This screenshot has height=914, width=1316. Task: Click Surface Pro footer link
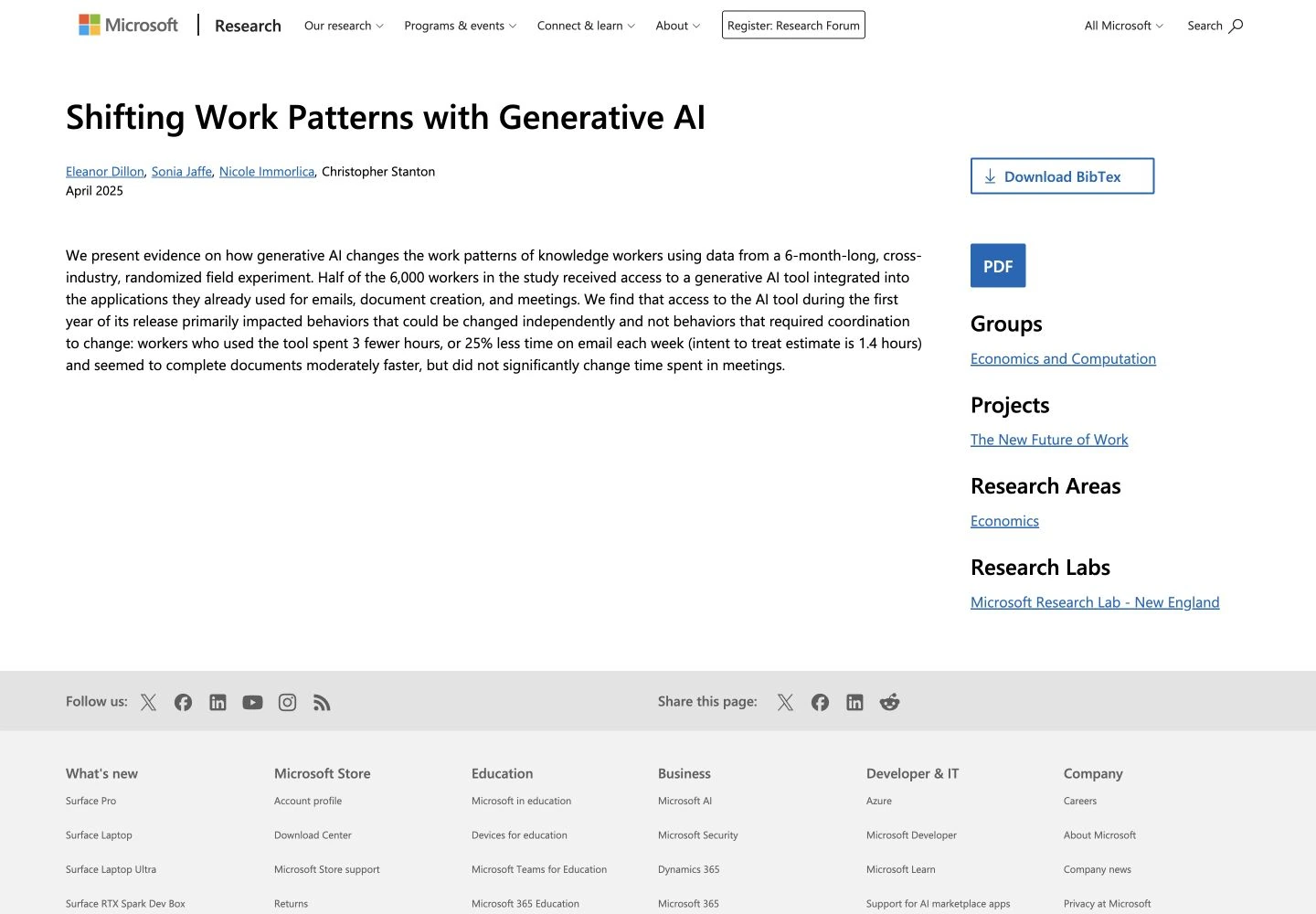[x=90, y=801]
